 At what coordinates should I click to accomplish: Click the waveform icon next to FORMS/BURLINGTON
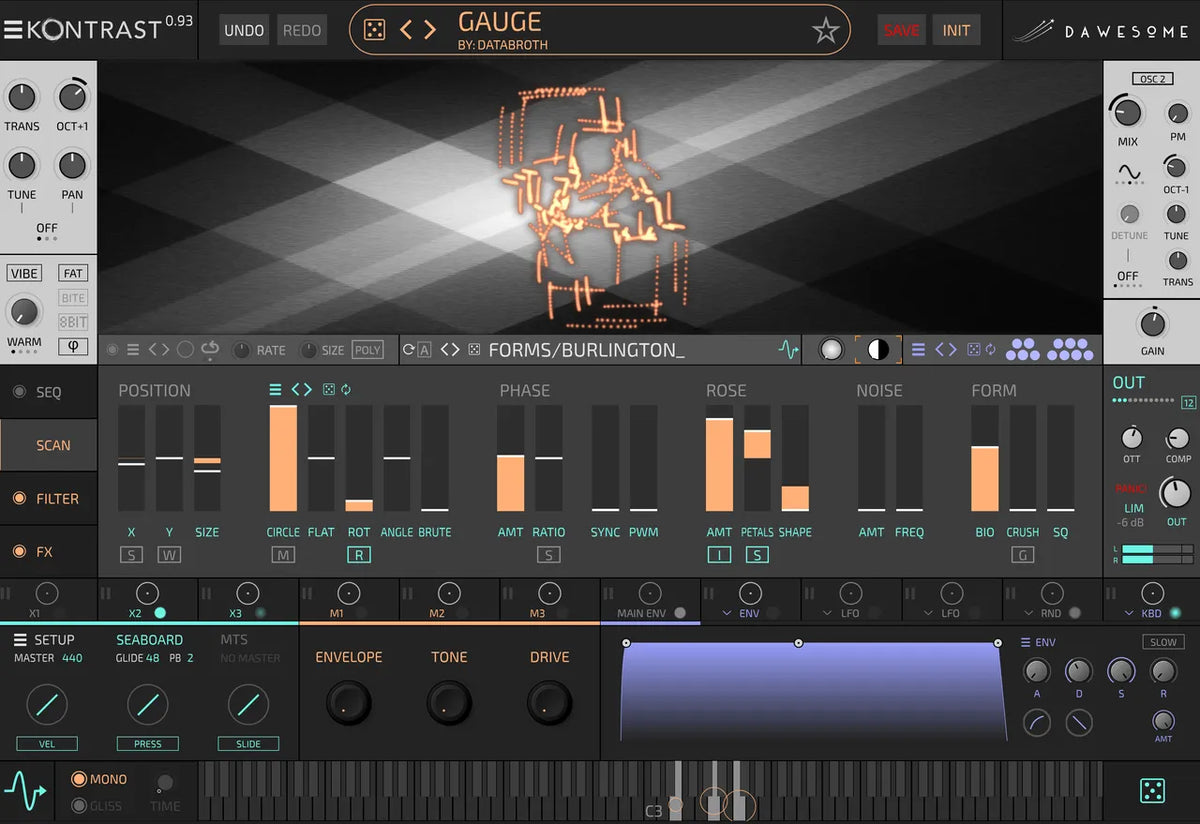[x=788, y=349]
